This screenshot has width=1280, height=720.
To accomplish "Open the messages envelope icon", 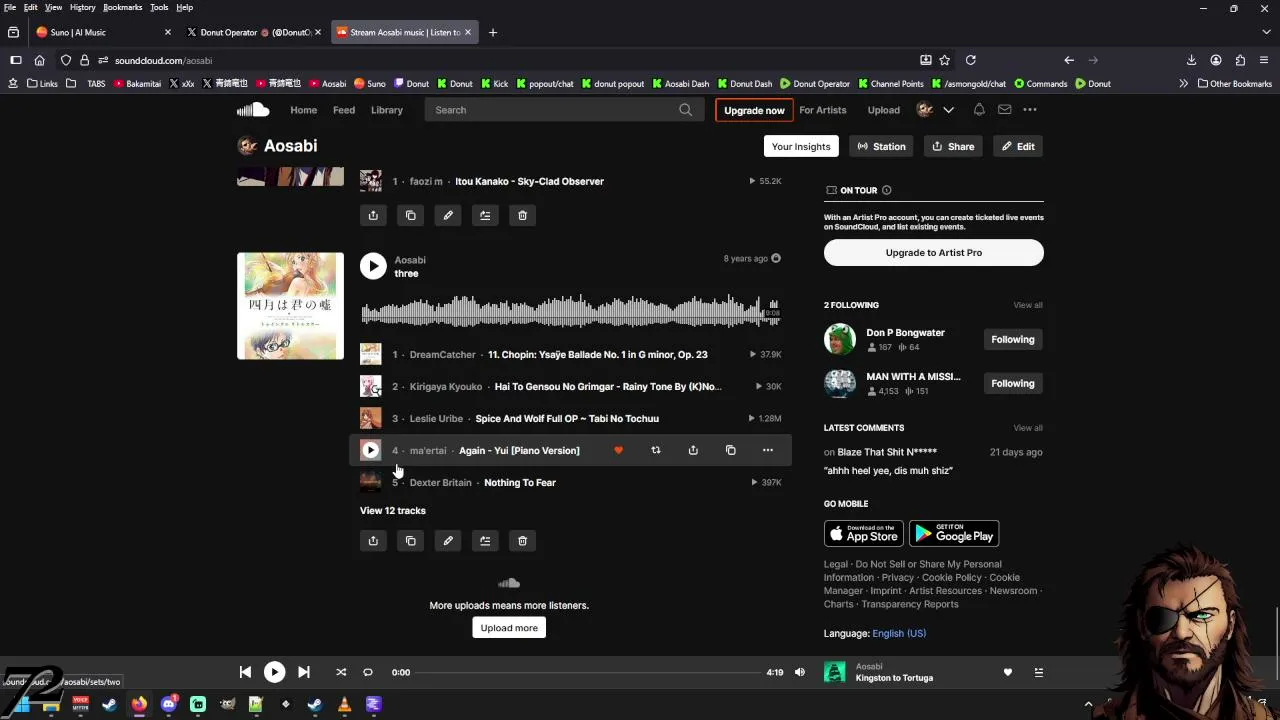I will [1004, 110].
